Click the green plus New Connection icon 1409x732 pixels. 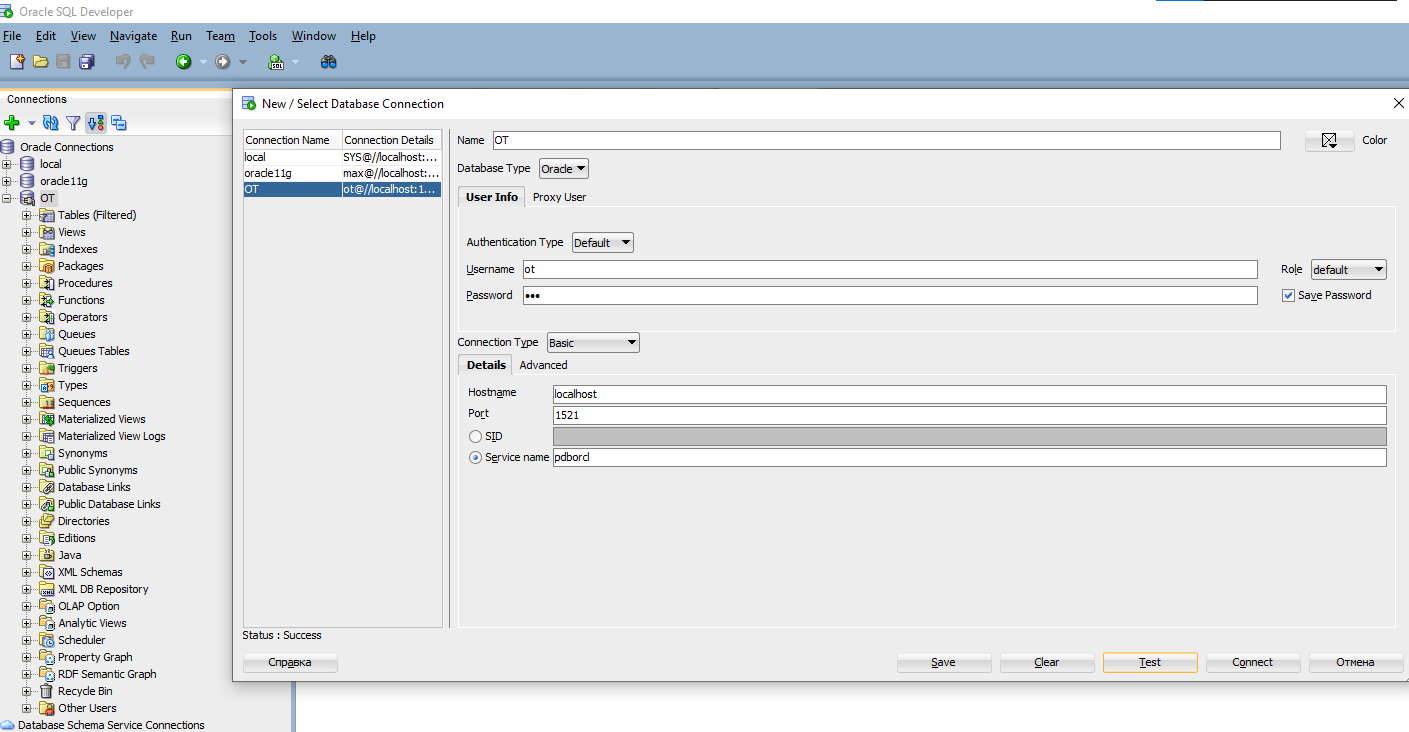[x=12, y=123]
